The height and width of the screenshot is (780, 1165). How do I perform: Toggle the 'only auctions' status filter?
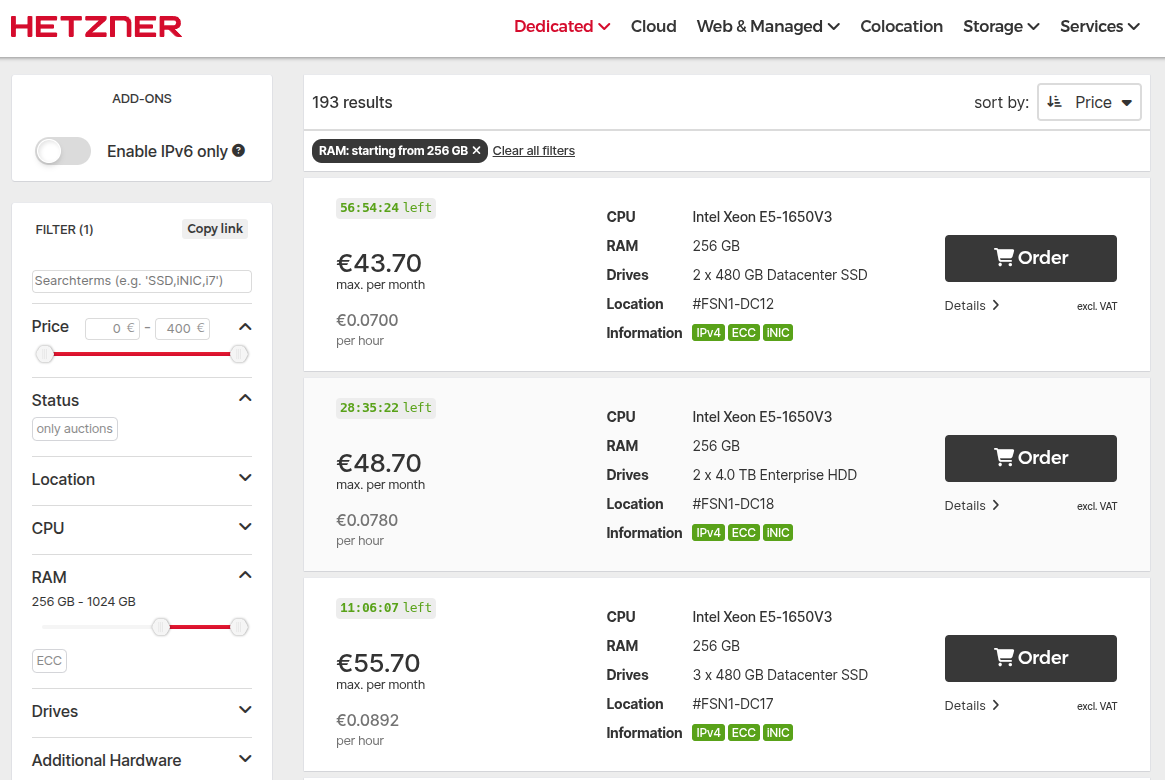point(74,428)
